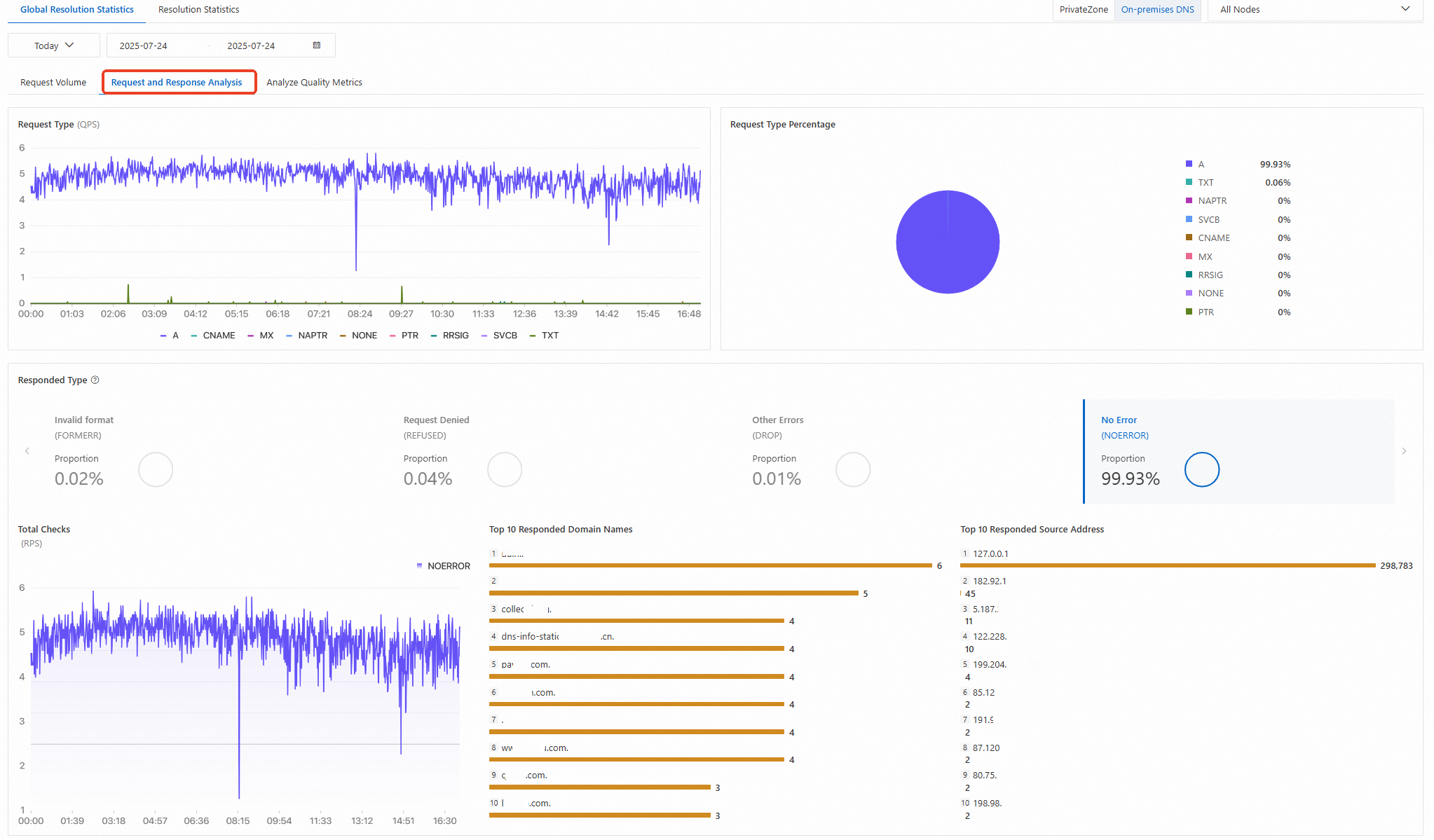Toggle NOERROR series in Total Checks legend
Viewport: 1434px width, 840px height.
point(444,566)
